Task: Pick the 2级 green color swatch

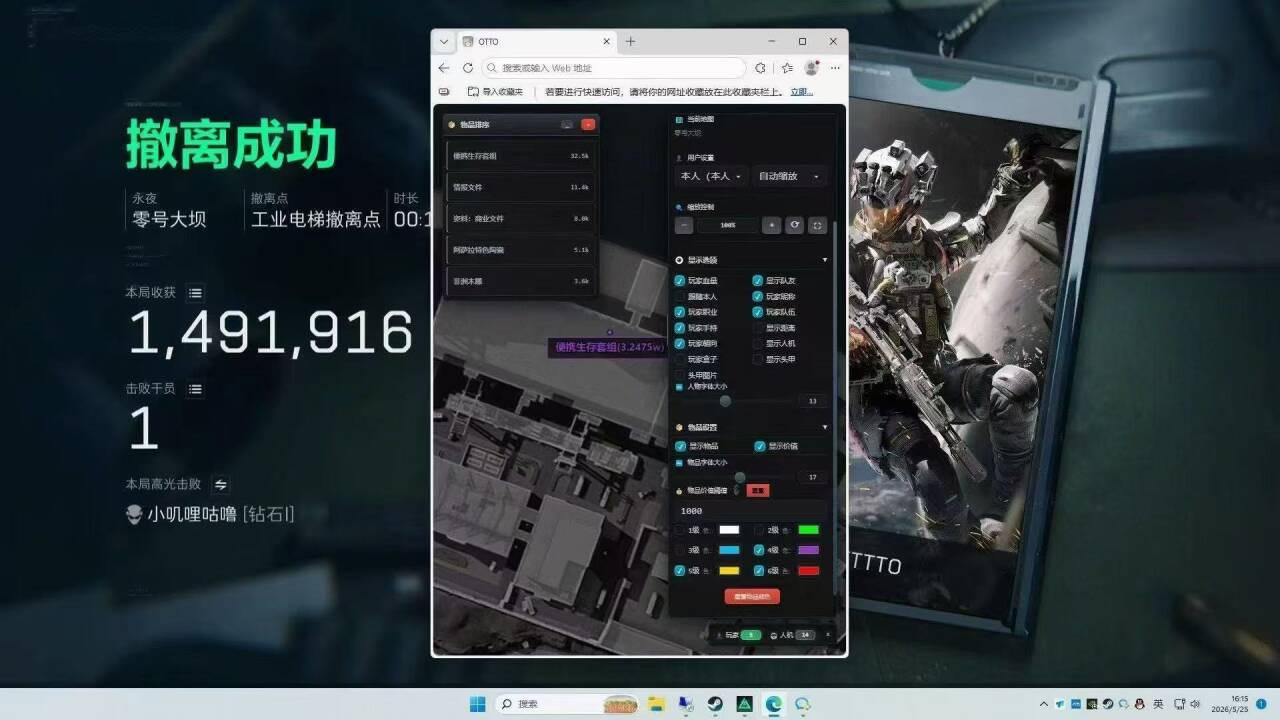Action: [x=808, y=530]
